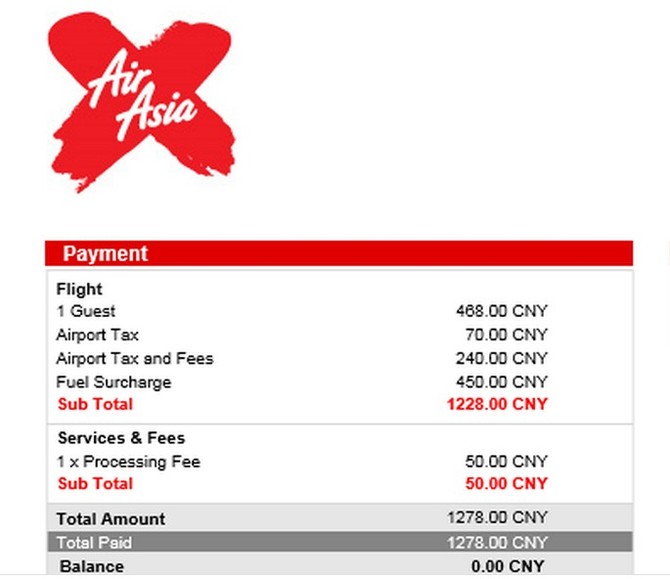This screenshot has height=579, width=670.
Task: Click the AirAsia X logo
Action: 141,102
